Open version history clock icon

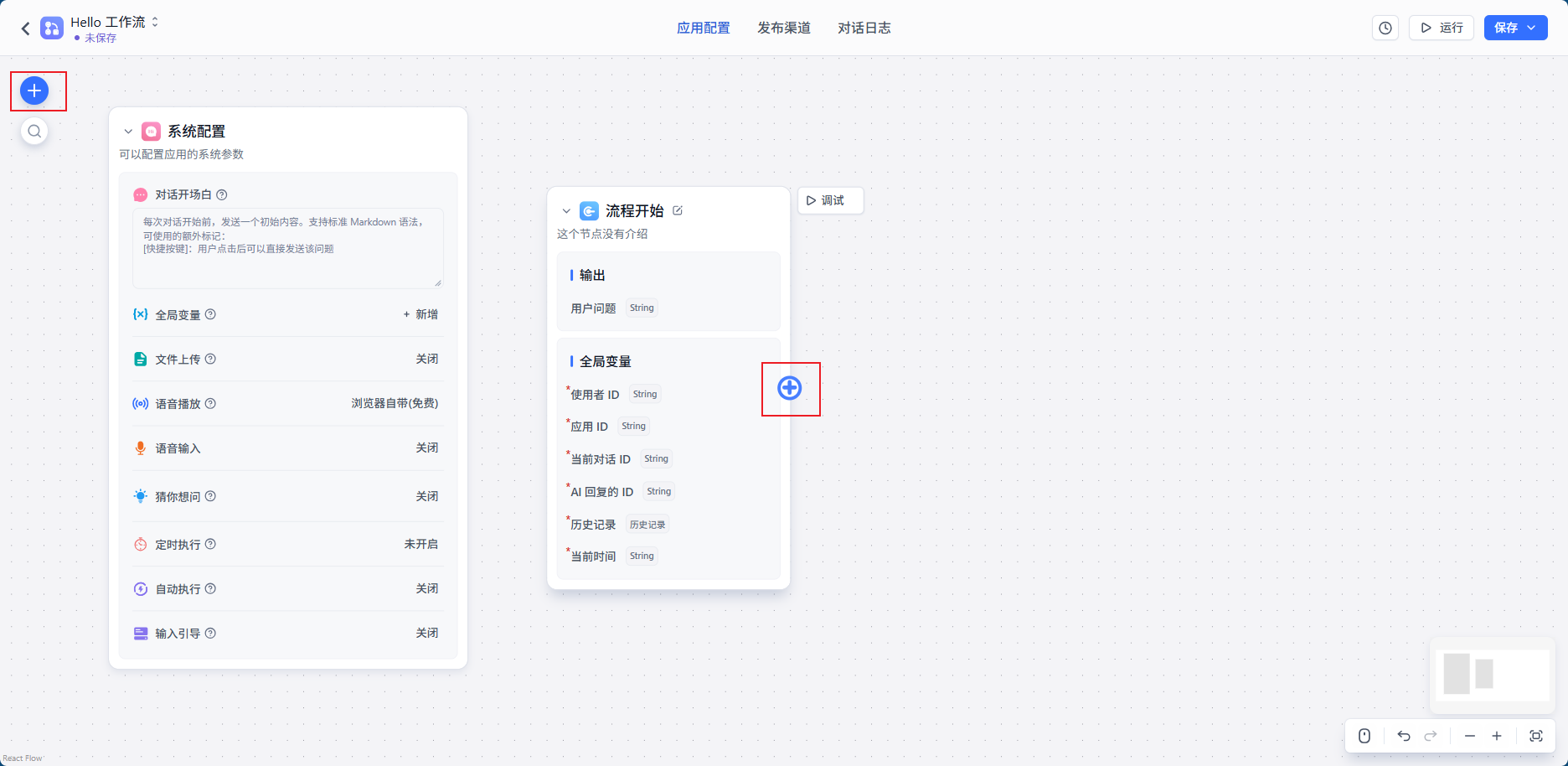pyautogui.click(x=1385, y=28)
